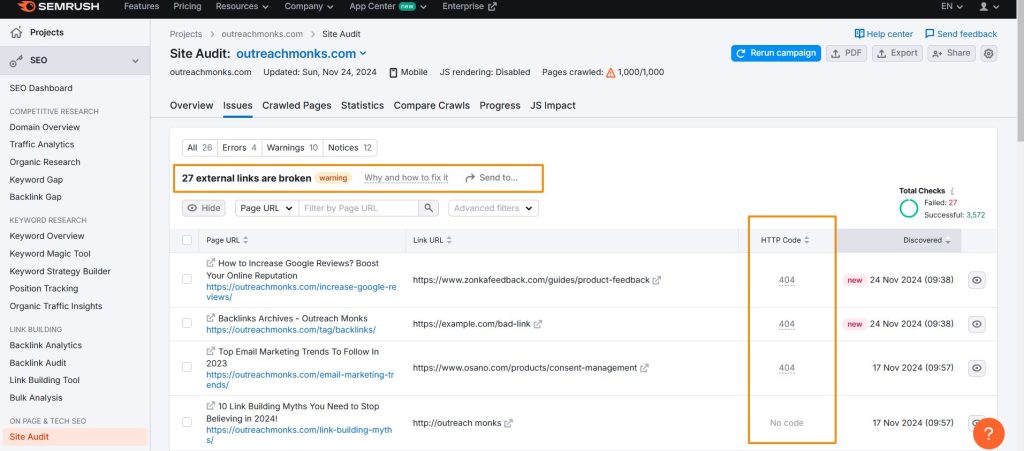Click the Total Checks progress circle

click(909, 208)
